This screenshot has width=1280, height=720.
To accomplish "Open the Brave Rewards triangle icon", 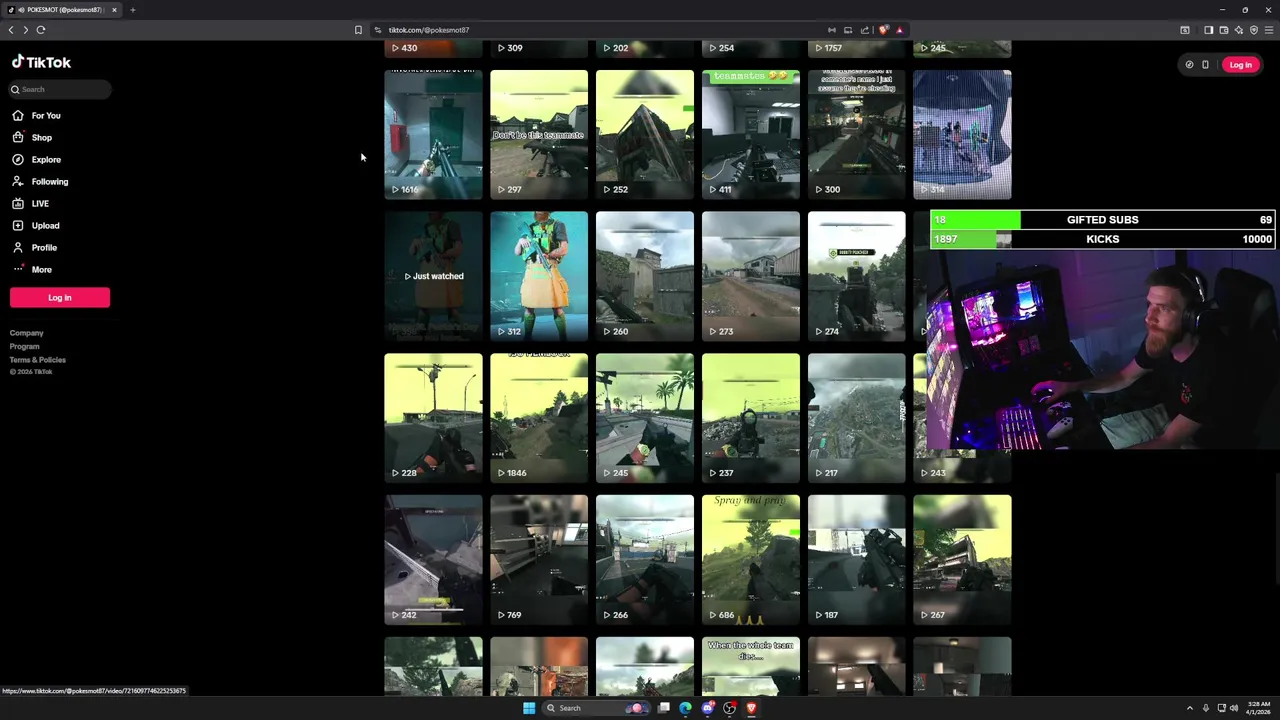I will click(x=899, y=30).
